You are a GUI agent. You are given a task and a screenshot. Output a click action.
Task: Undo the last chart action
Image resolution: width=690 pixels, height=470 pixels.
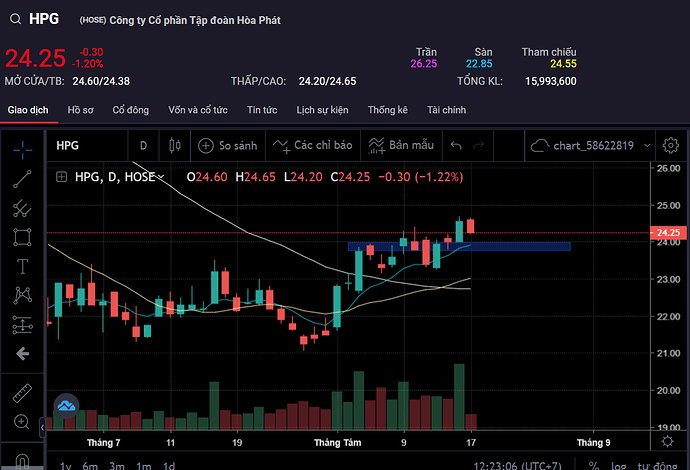click(x=456, y=145)
